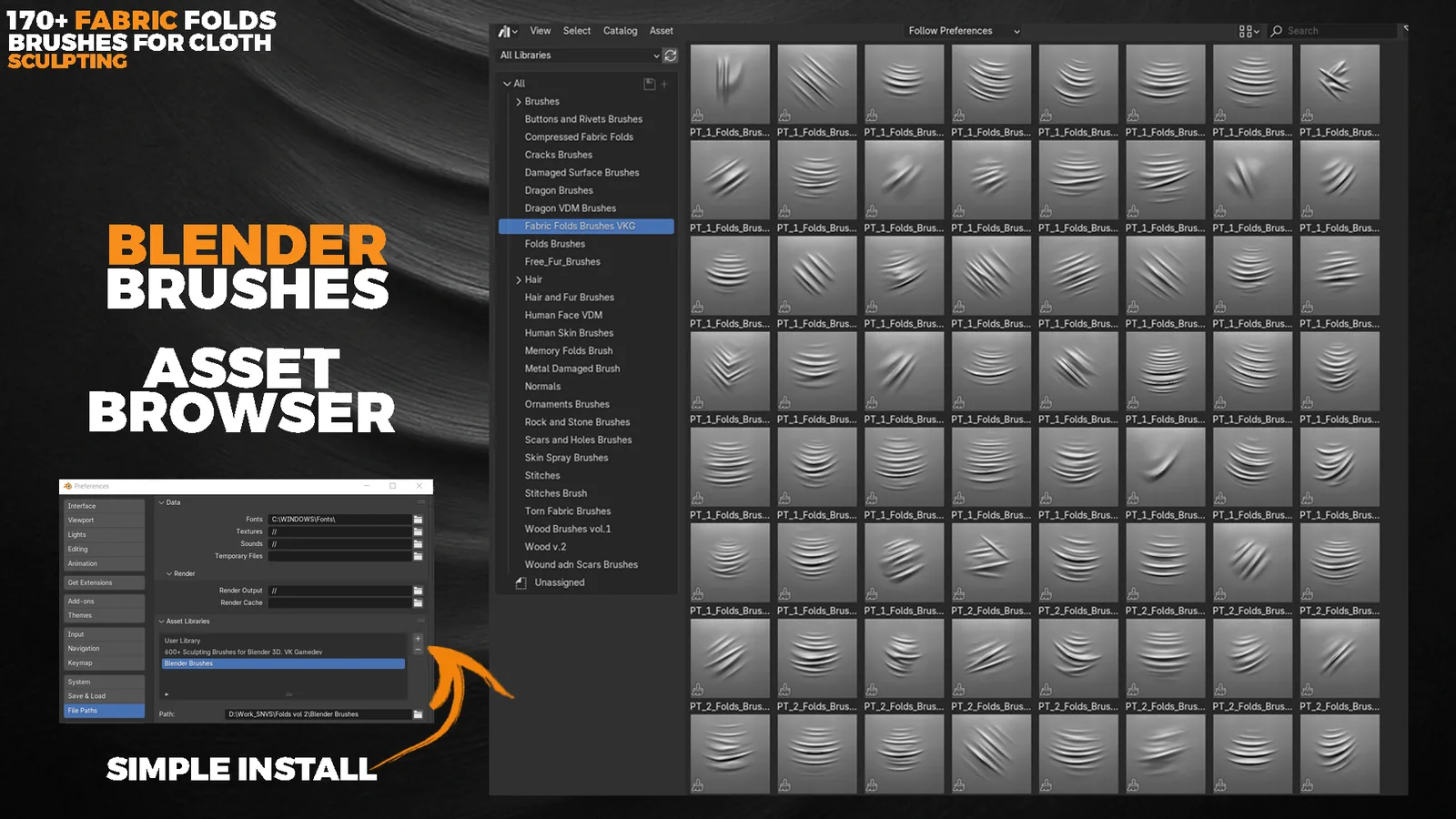Viewport: 1456px width, 819px height.
Task: Open the View menu
Action: tap(540, 30)
